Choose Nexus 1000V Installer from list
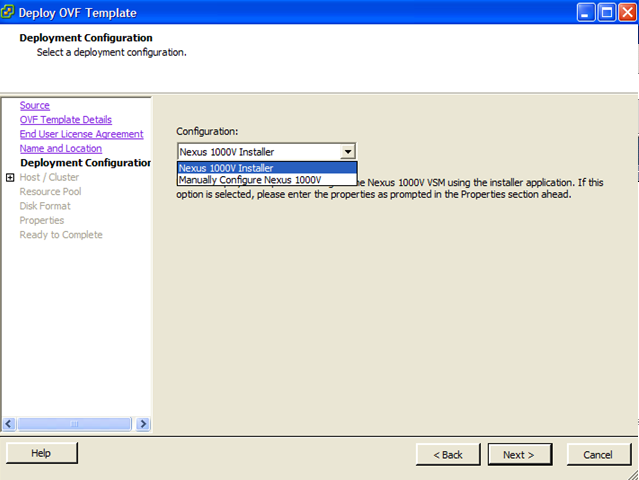Screen dimensions: 639x480 click(x=267, y=168)
